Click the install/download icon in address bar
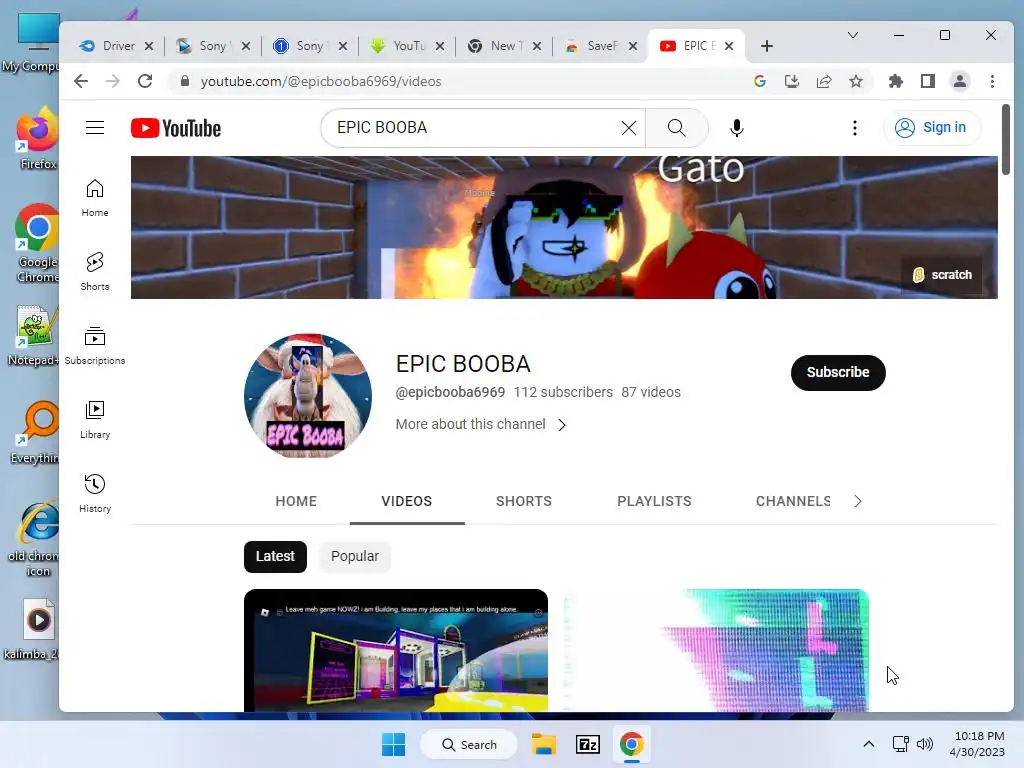 [792, 81]
